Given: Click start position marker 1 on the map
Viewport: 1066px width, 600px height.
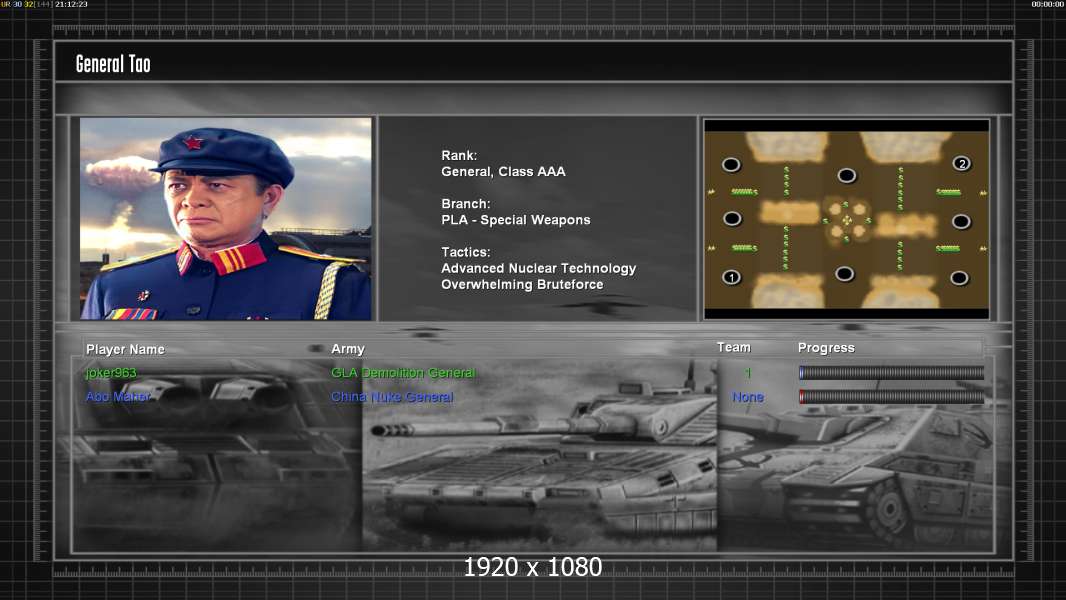Looking at the screenshot, I should tap(732, 277).
